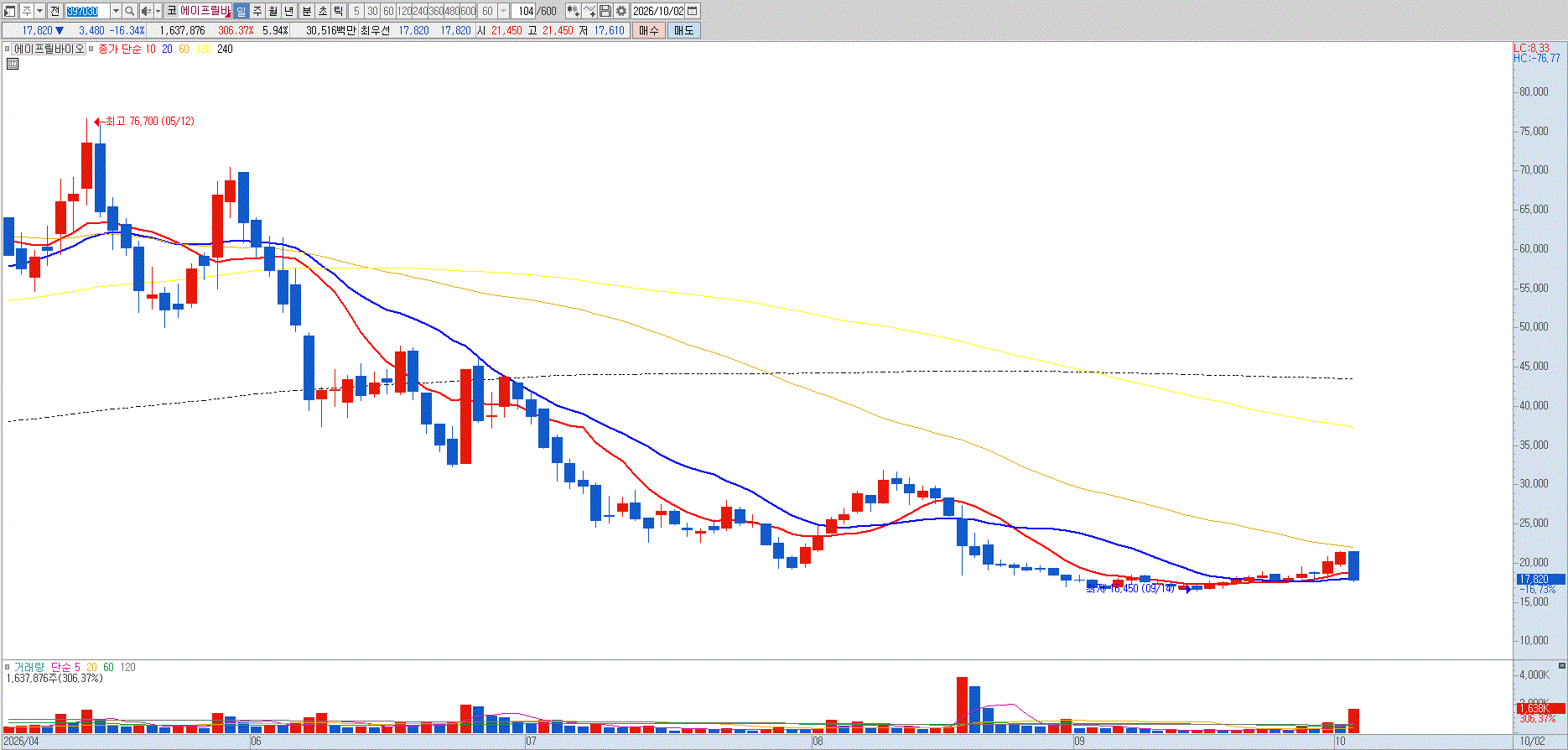Image resolution: width=1568 pixels, height=750 pixels.
Task: Choose the 5 interval preset
Action: click(x=356, y=11)
